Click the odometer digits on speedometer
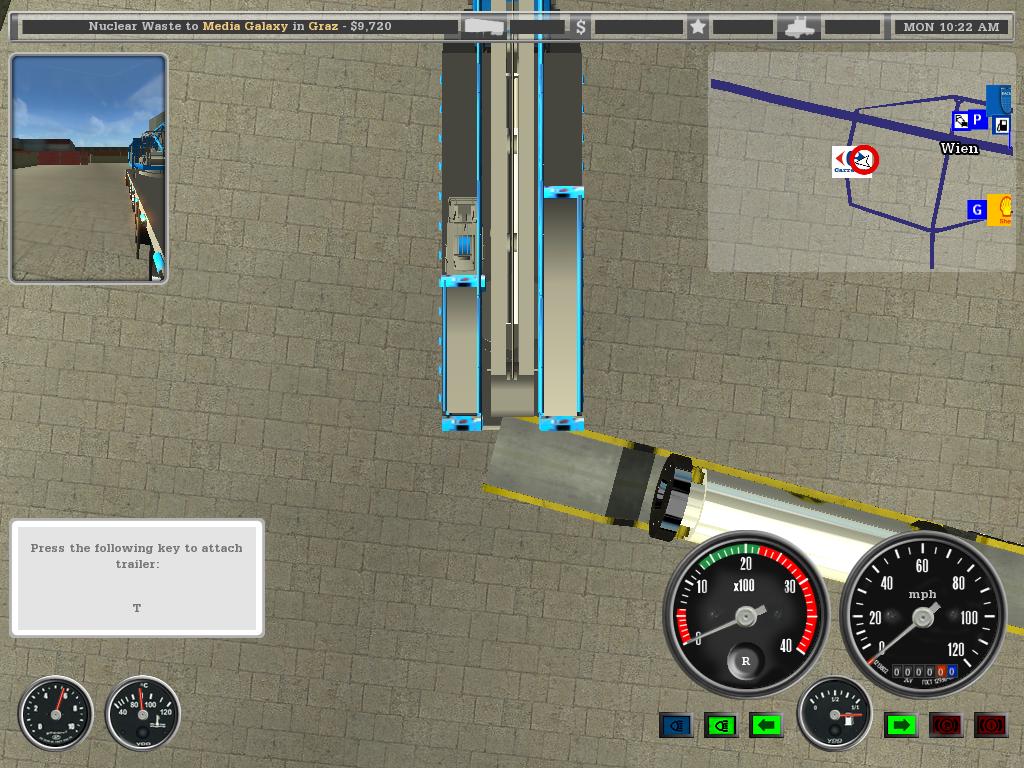Image resolution: width=1024 pixels, height=768 pixels. (925, 671)
